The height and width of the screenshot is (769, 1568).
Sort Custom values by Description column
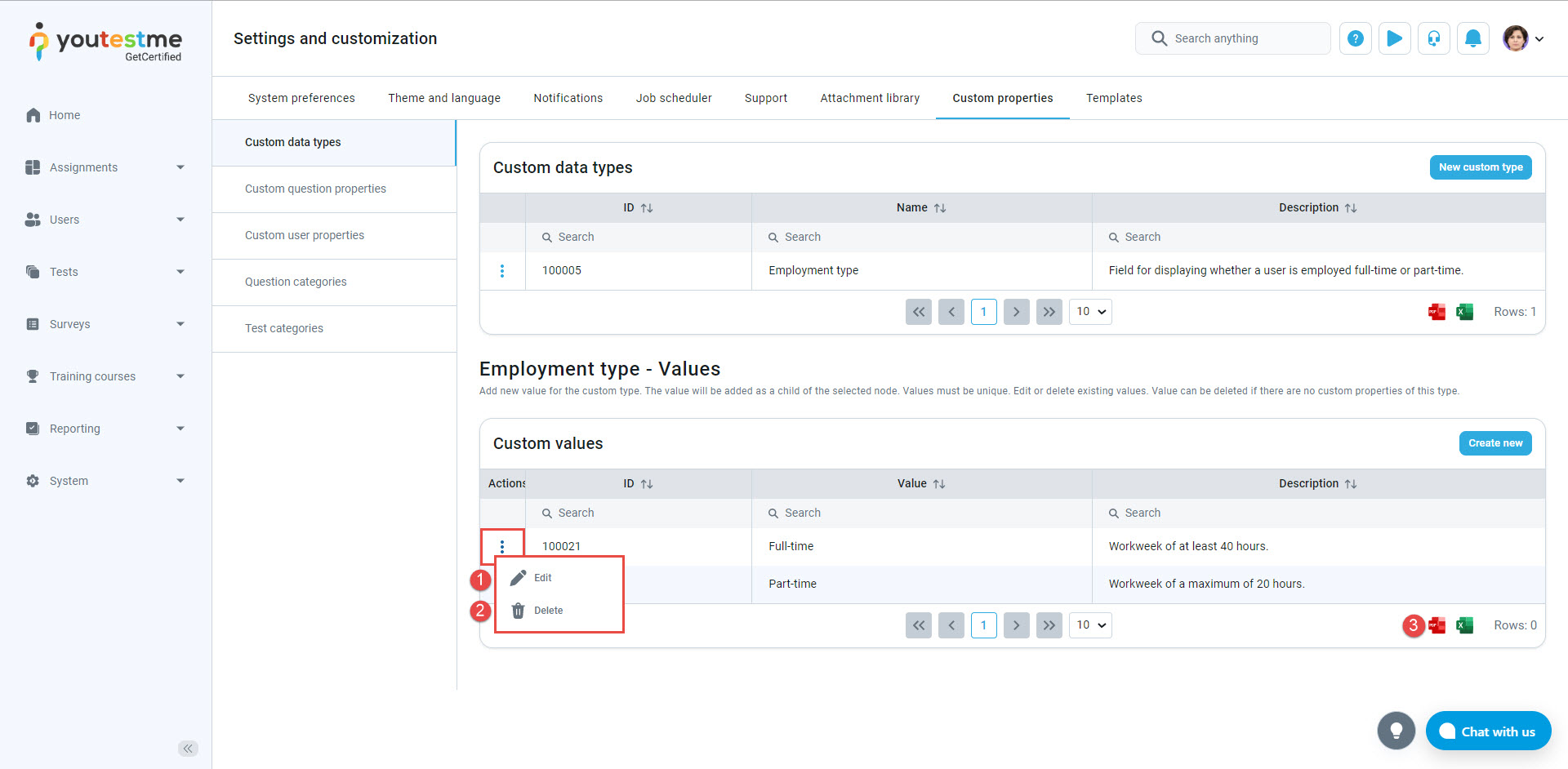click(1351, 484)
